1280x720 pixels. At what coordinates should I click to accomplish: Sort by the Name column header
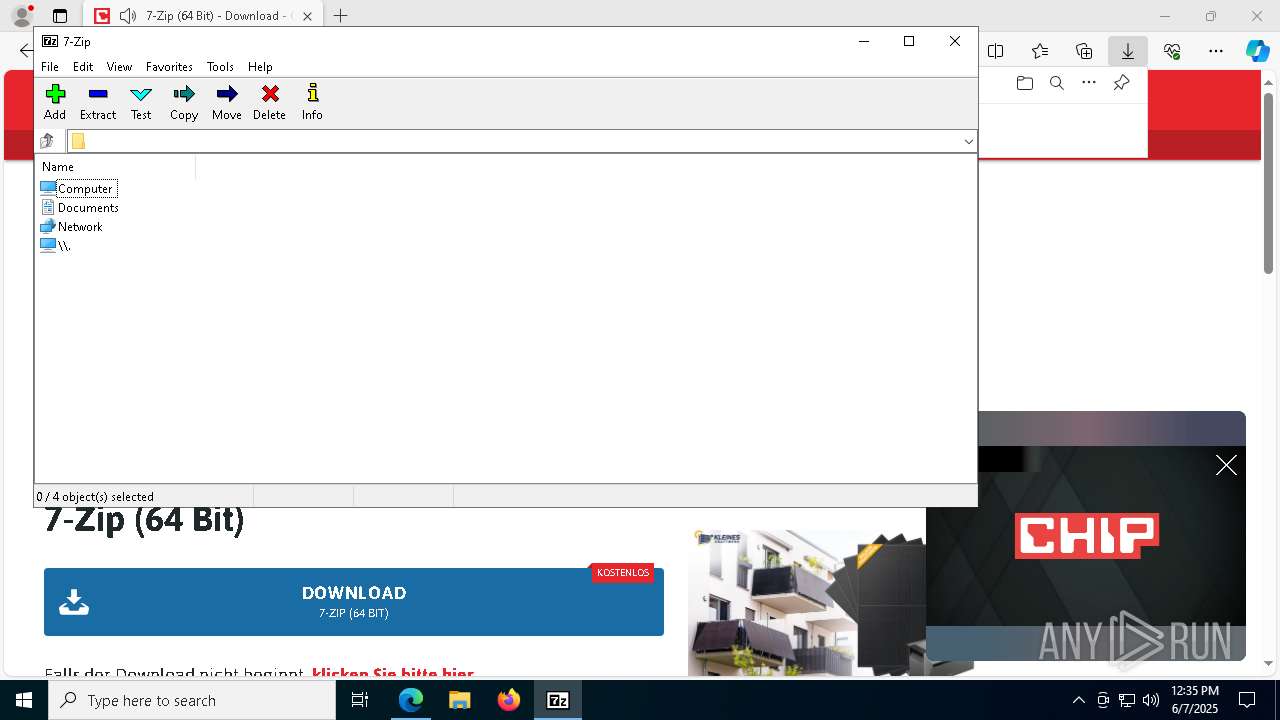[x=115, y=167]
